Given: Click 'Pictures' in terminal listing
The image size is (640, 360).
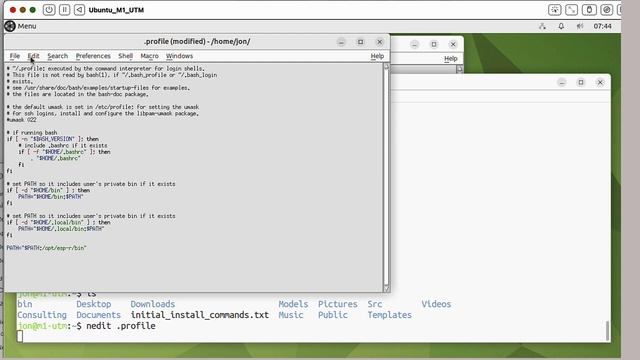Looking at the screenshot, I should [338, 304].
